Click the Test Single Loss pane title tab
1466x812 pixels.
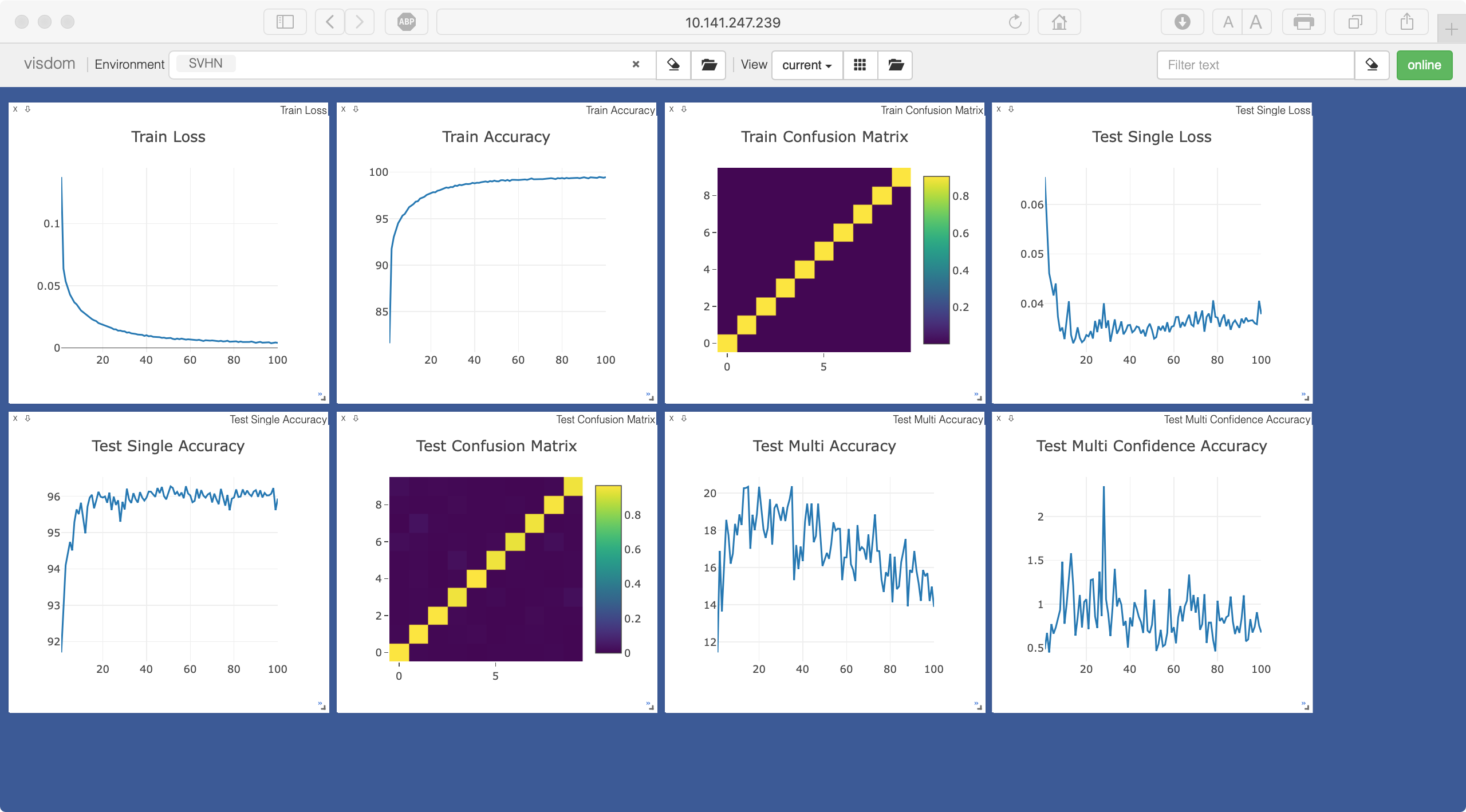click(x=1272, y=110)
